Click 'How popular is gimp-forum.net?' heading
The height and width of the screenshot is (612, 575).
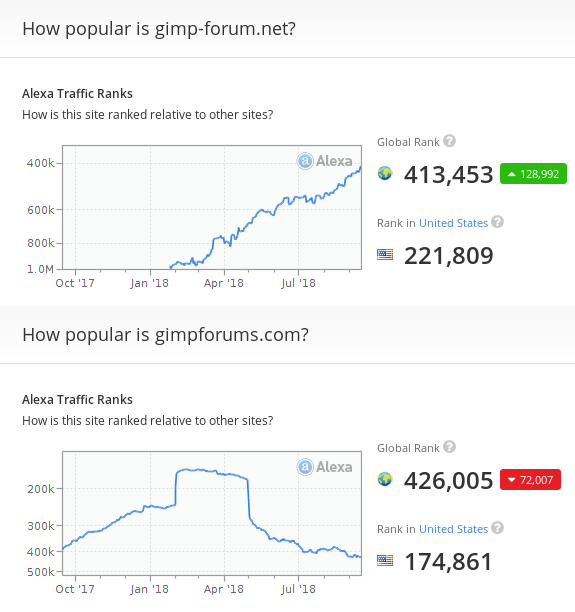coord(159,29)
